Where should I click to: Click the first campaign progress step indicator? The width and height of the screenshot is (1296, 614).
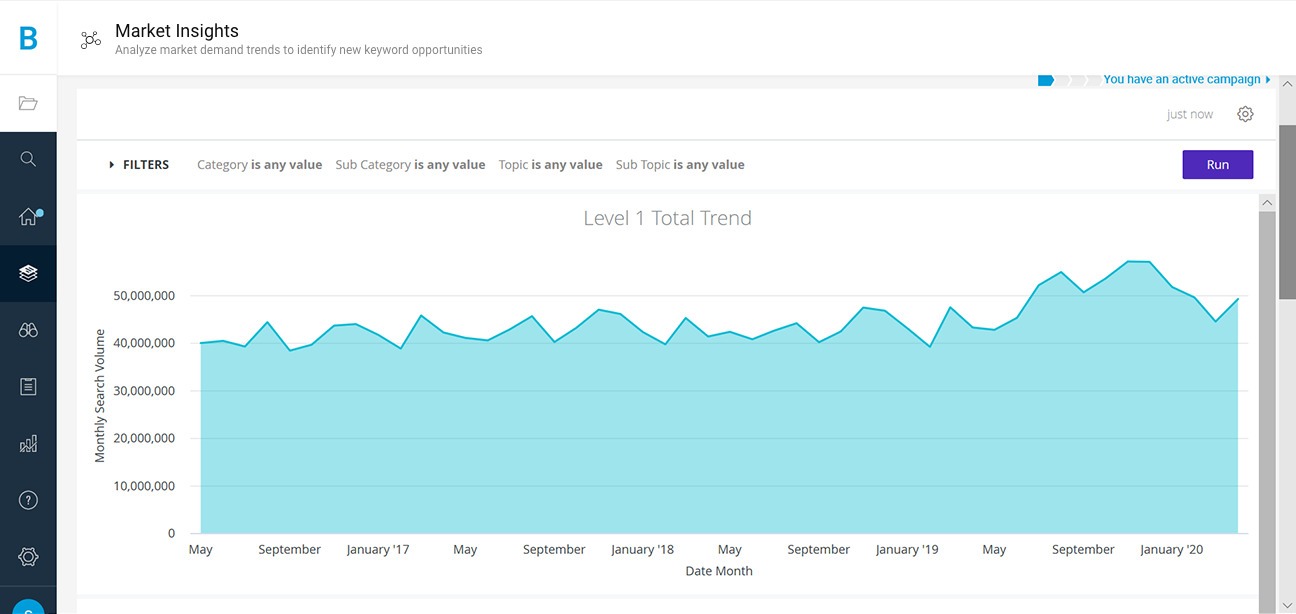[1045, 80]
